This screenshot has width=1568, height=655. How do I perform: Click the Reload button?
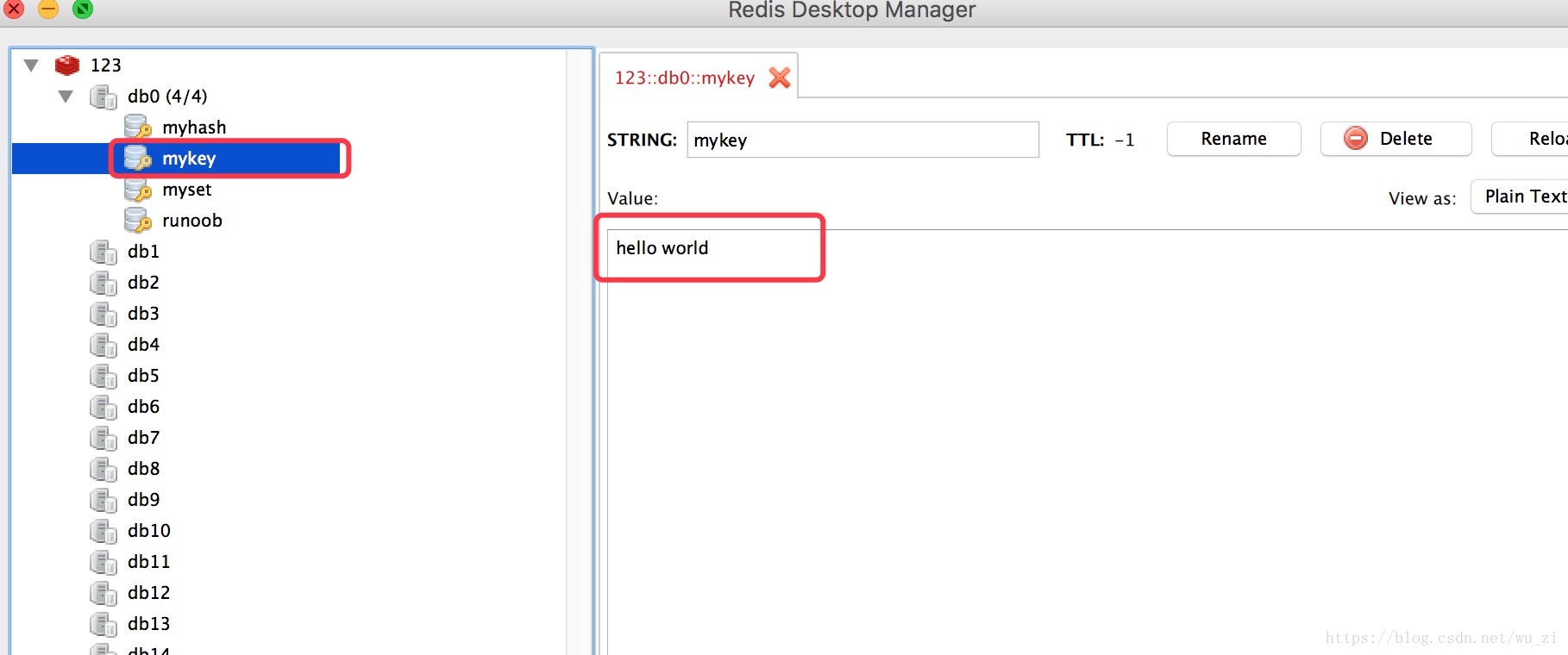[x=1531, y=139]
